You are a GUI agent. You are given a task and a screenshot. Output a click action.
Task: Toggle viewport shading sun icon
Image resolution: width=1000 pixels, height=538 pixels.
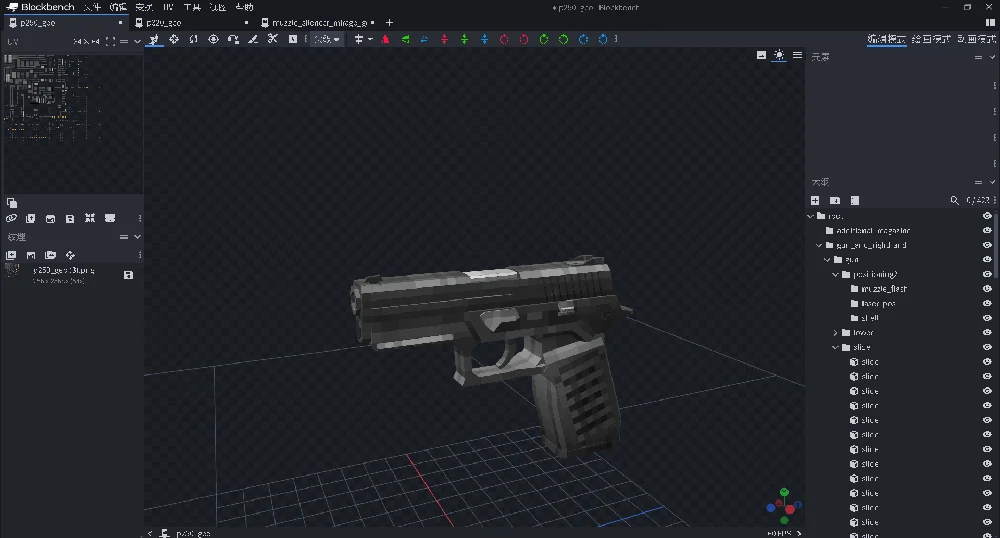[779, 55]
